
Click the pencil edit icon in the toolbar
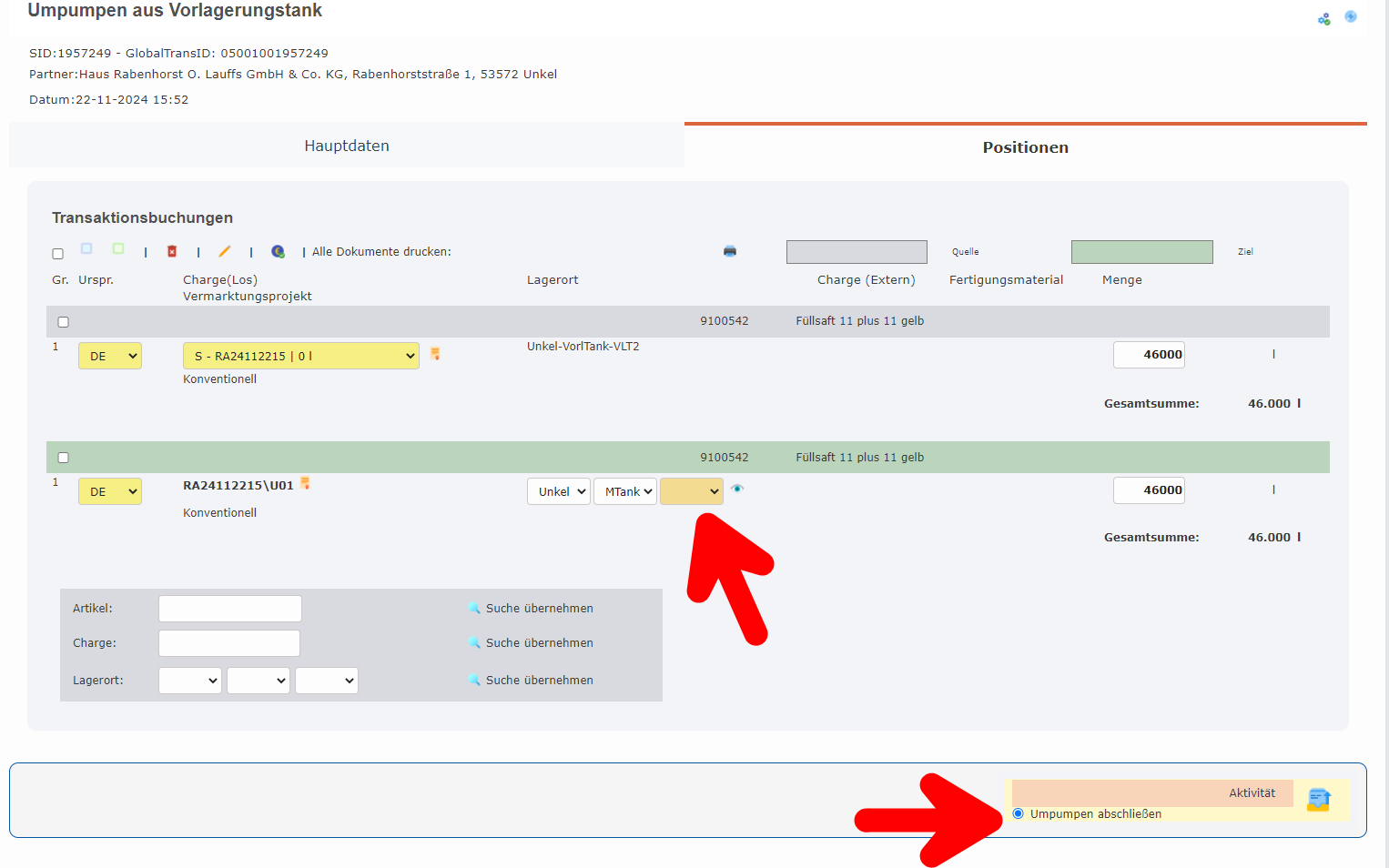click(x=225, y=251)
